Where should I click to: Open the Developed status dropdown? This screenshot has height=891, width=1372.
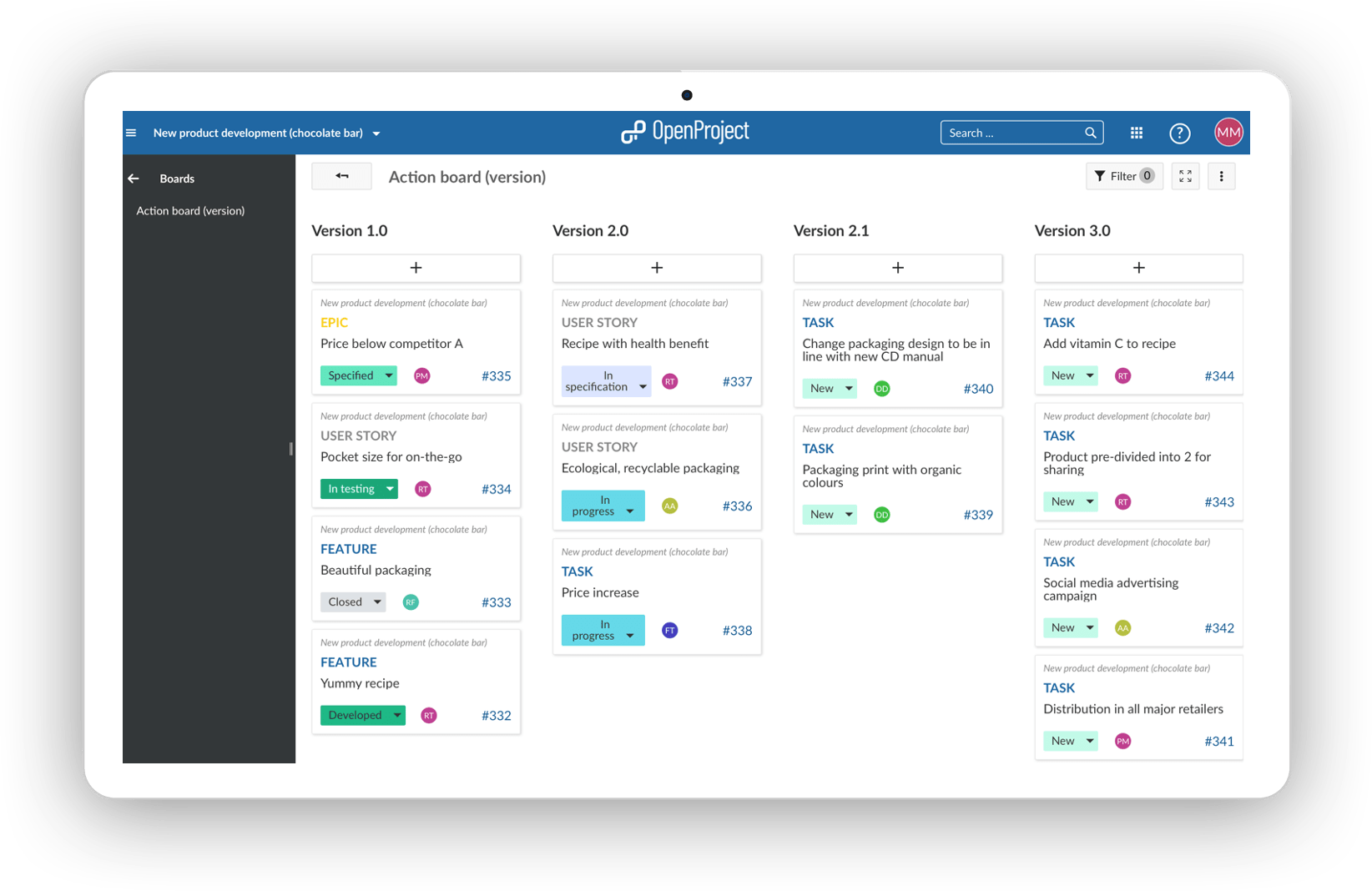(x=363, y=715)
